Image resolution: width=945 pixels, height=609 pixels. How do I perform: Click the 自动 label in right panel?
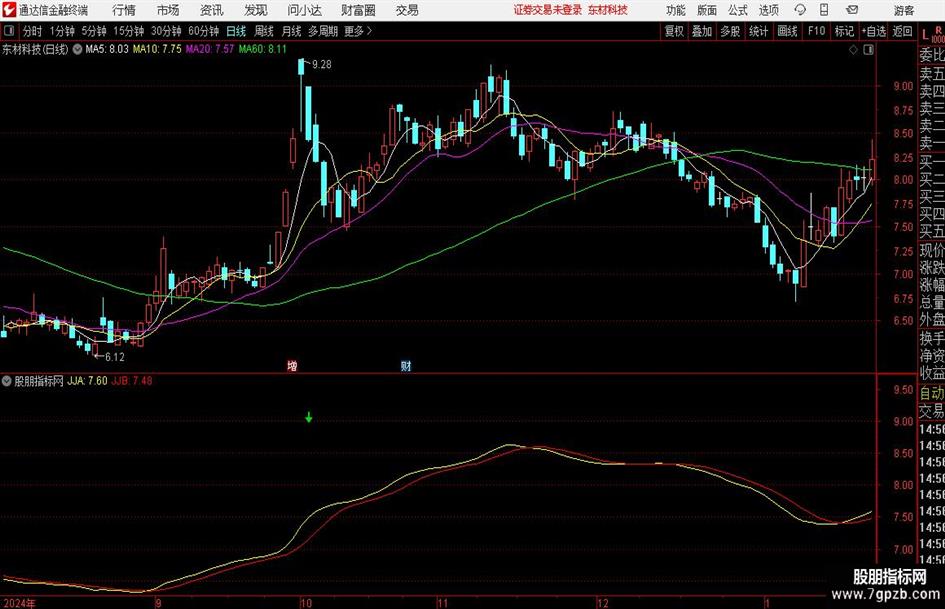pyautogui.click(x=932, y=393)
